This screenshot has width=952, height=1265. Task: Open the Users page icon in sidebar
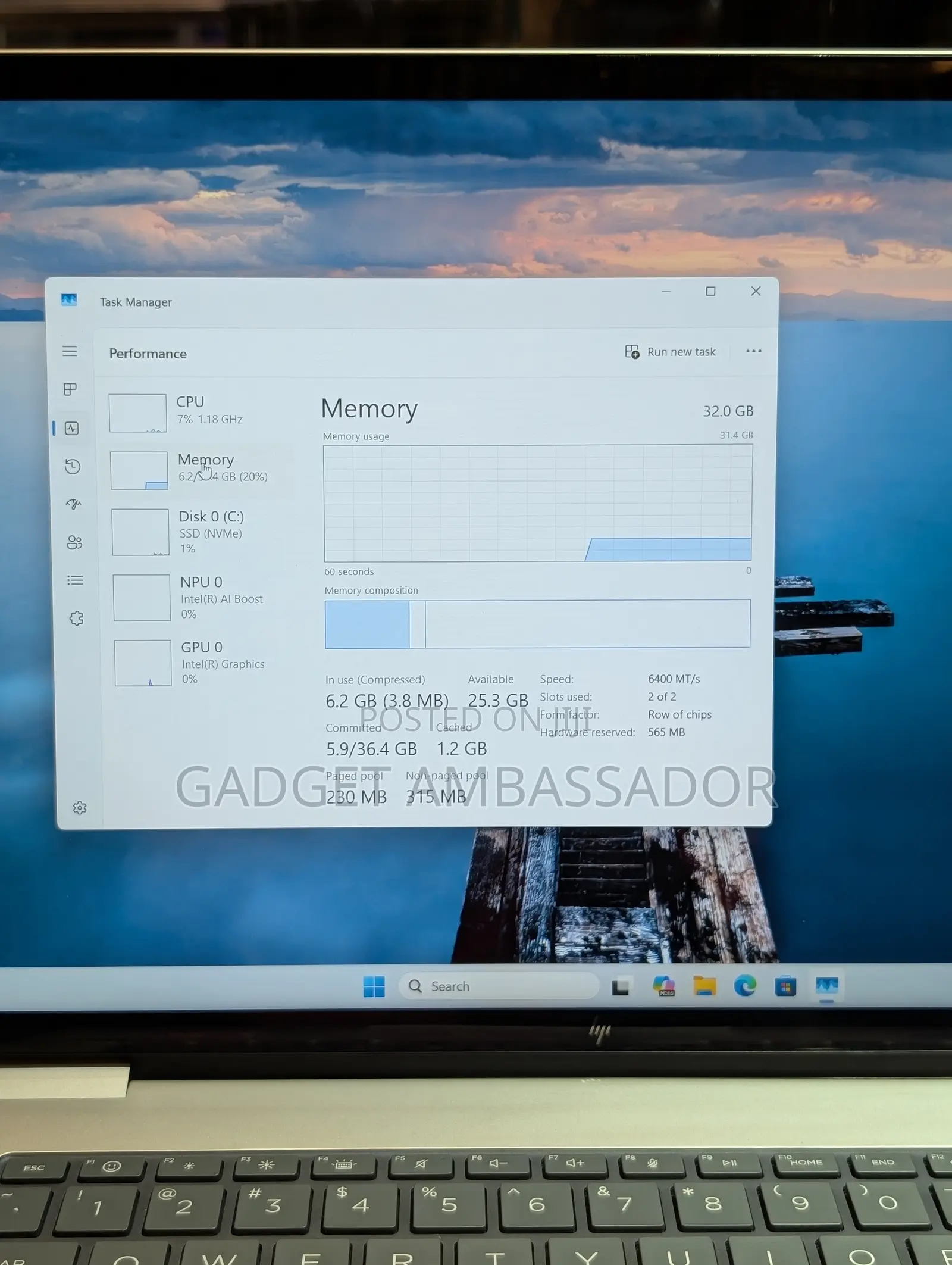click(74, 542)
